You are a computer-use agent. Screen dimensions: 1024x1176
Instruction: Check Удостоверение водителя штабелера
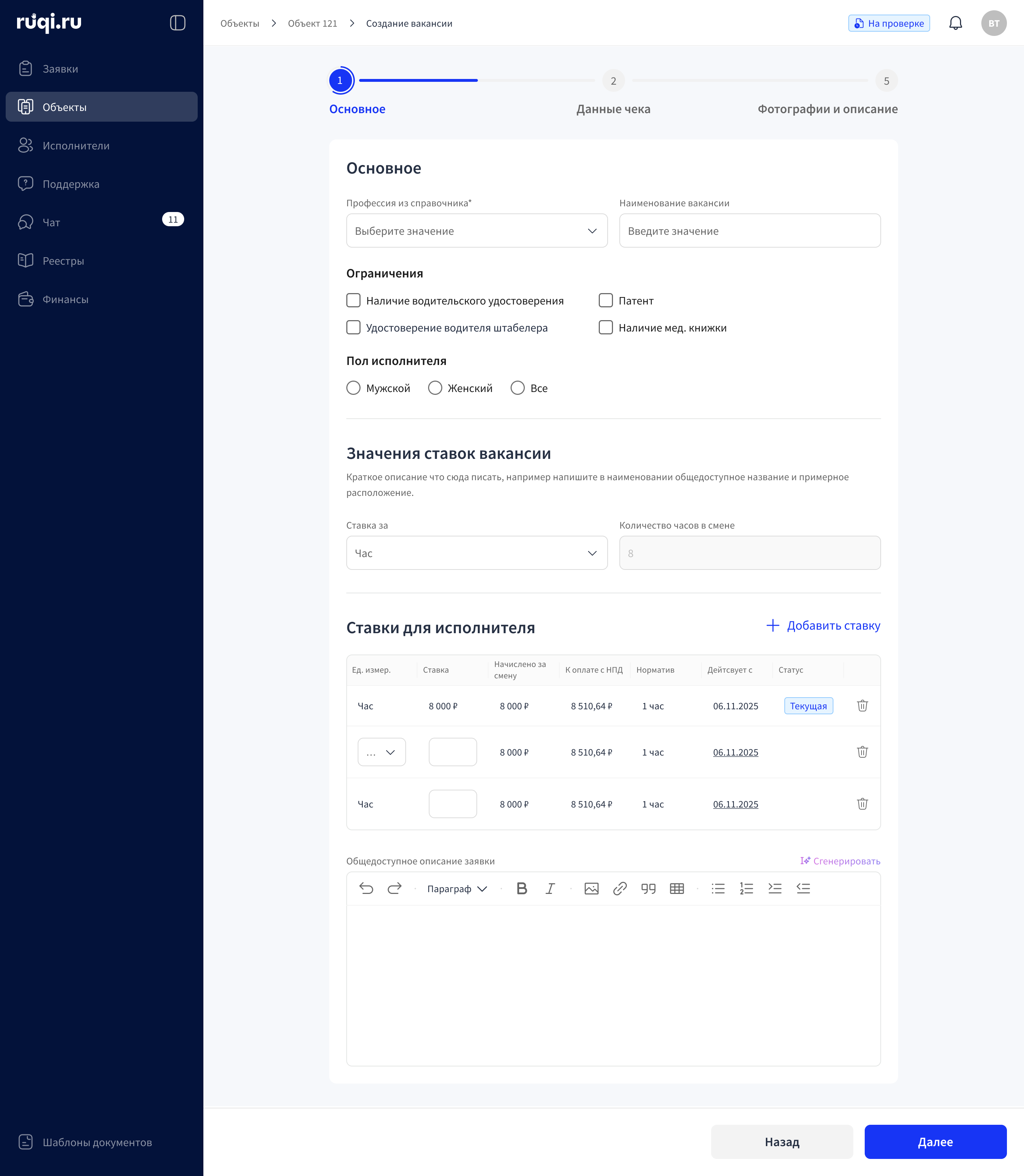point(354,328)
